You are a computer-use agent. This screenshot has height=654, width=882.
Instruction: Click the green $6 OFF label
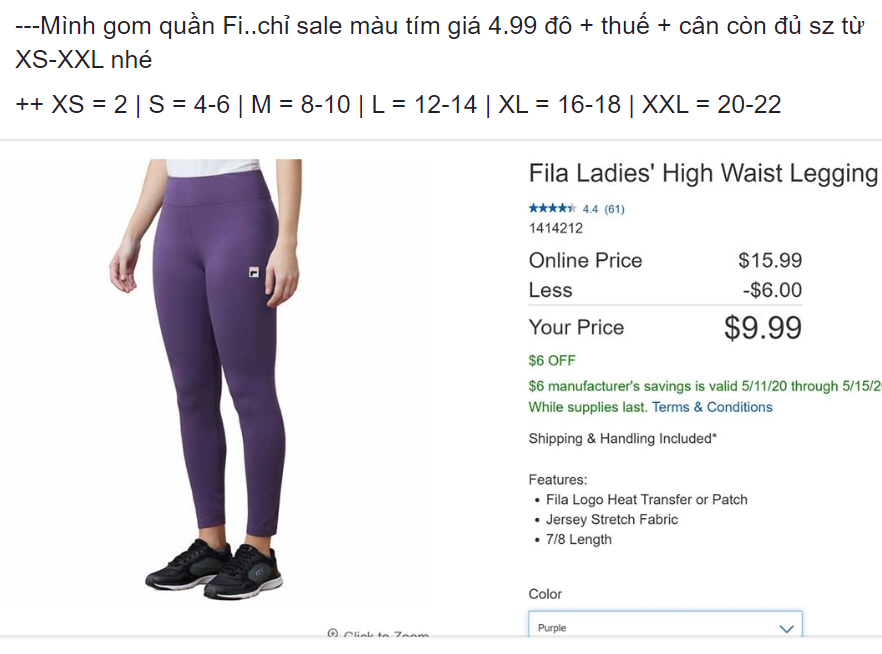(552, 360)
